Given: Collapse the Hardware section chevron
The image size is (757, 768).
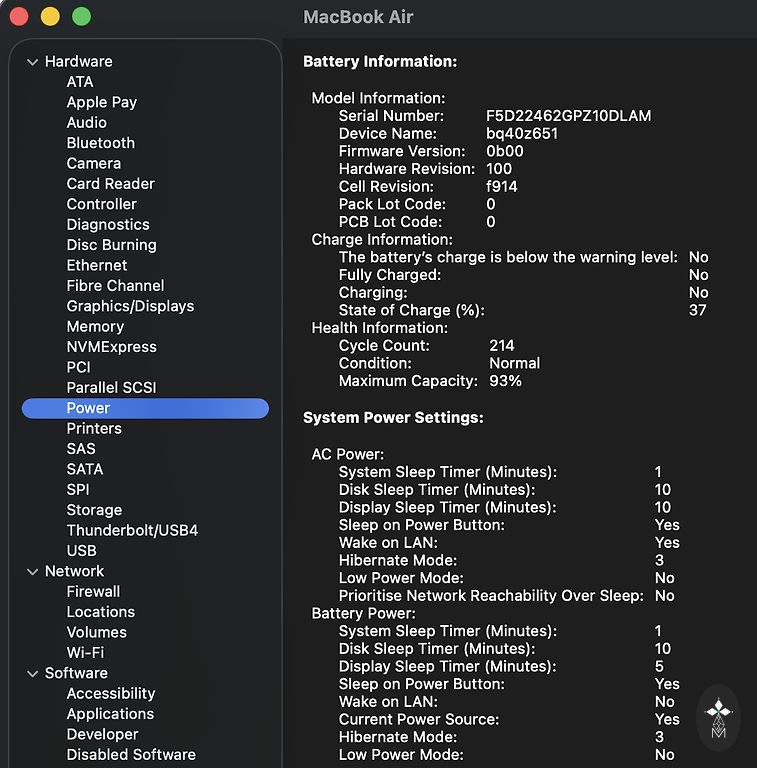Looking at the screenshot, I should [33, 62].
